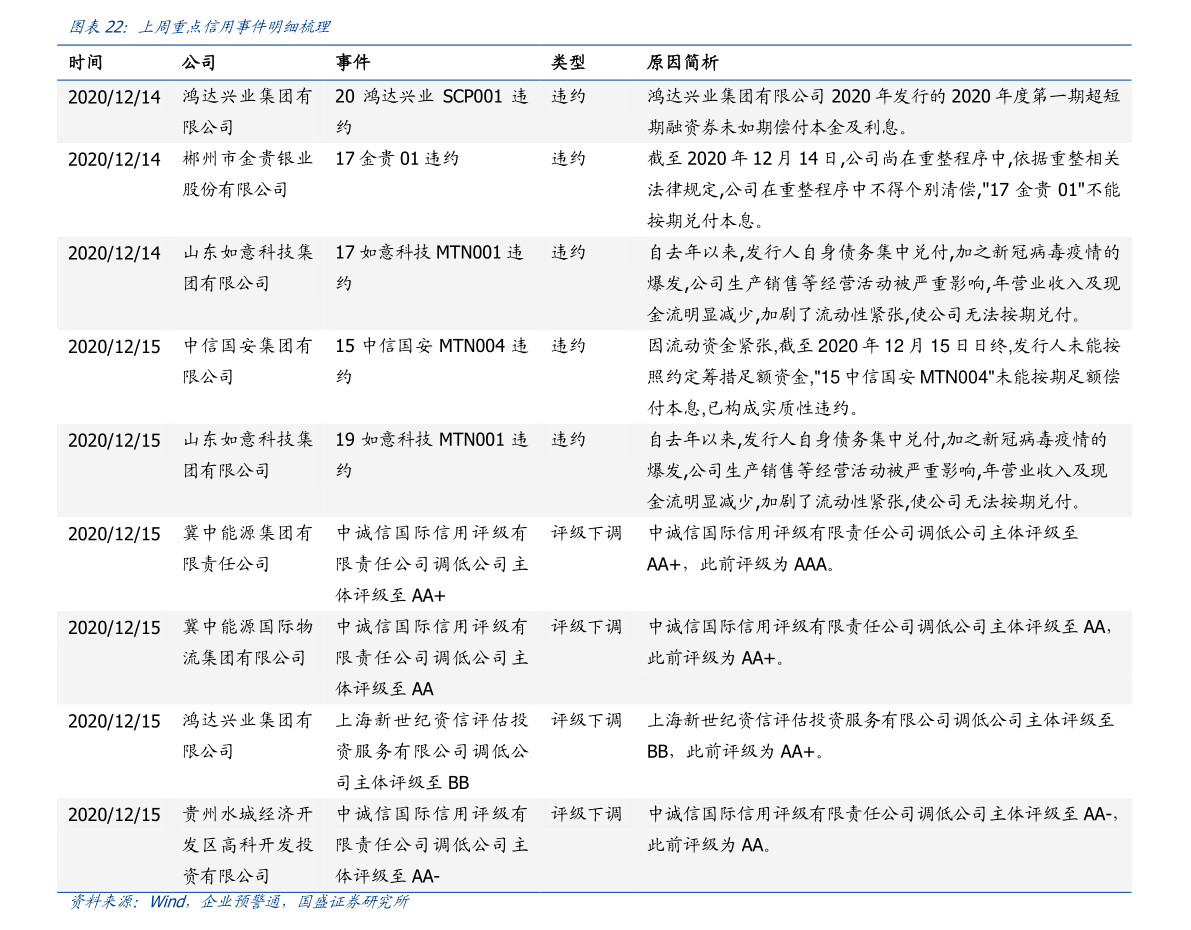
Task: Click the event "20 鸿达兴业 SCP001 违约"
Action: coord(431,112)
